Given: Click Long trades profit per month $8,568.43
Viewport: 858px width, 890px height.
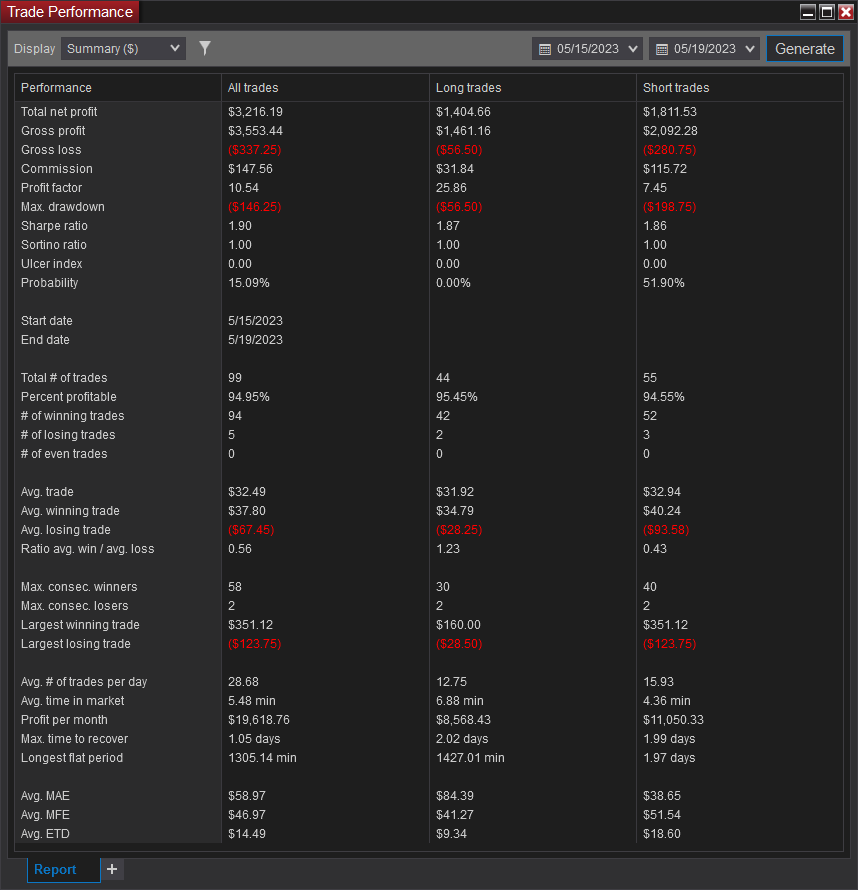Looking at the screenshot, I should click(463, 720).
